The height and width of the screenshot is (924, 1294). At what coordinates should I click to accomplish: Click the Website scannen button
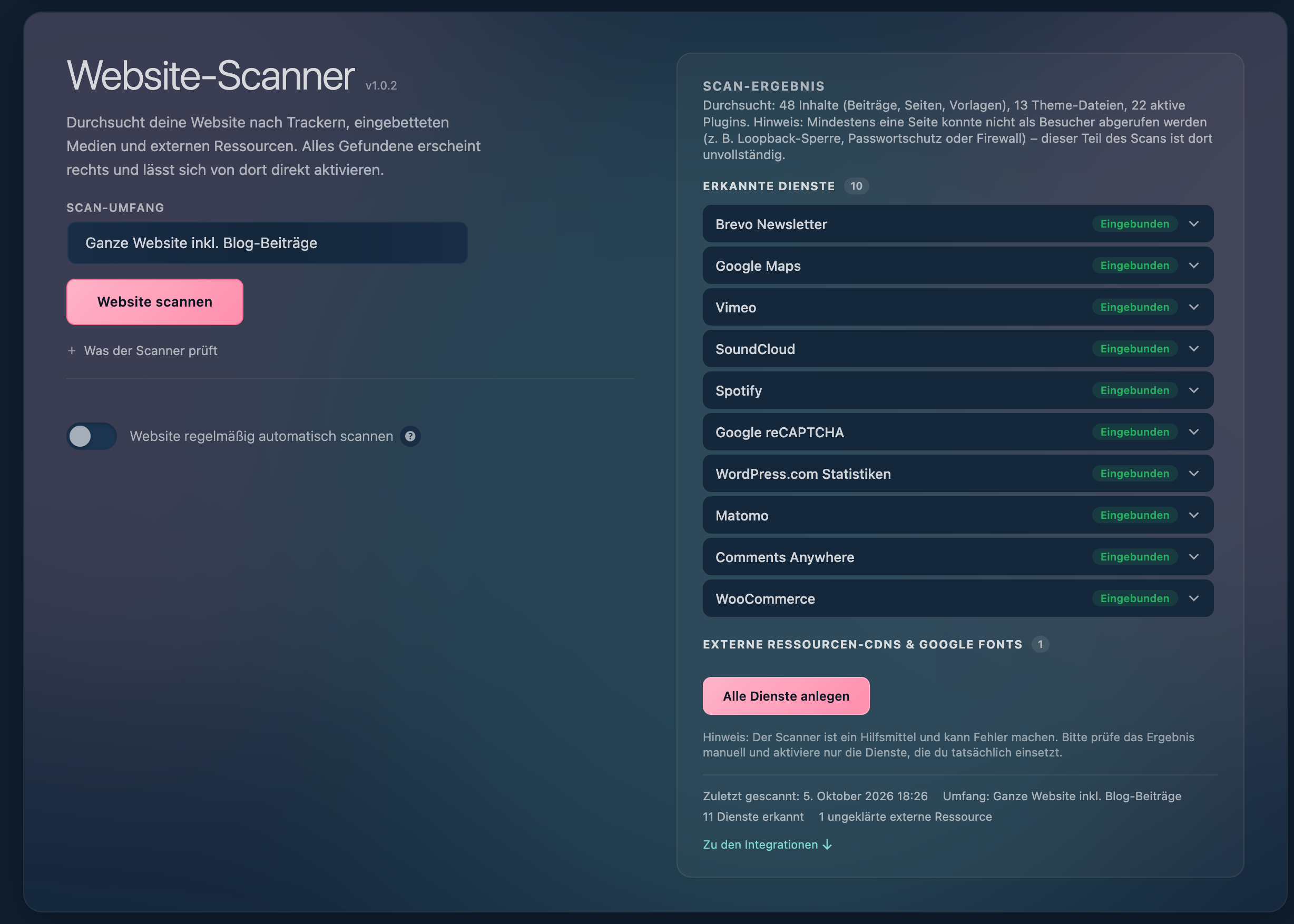click(x=155, y=301)
